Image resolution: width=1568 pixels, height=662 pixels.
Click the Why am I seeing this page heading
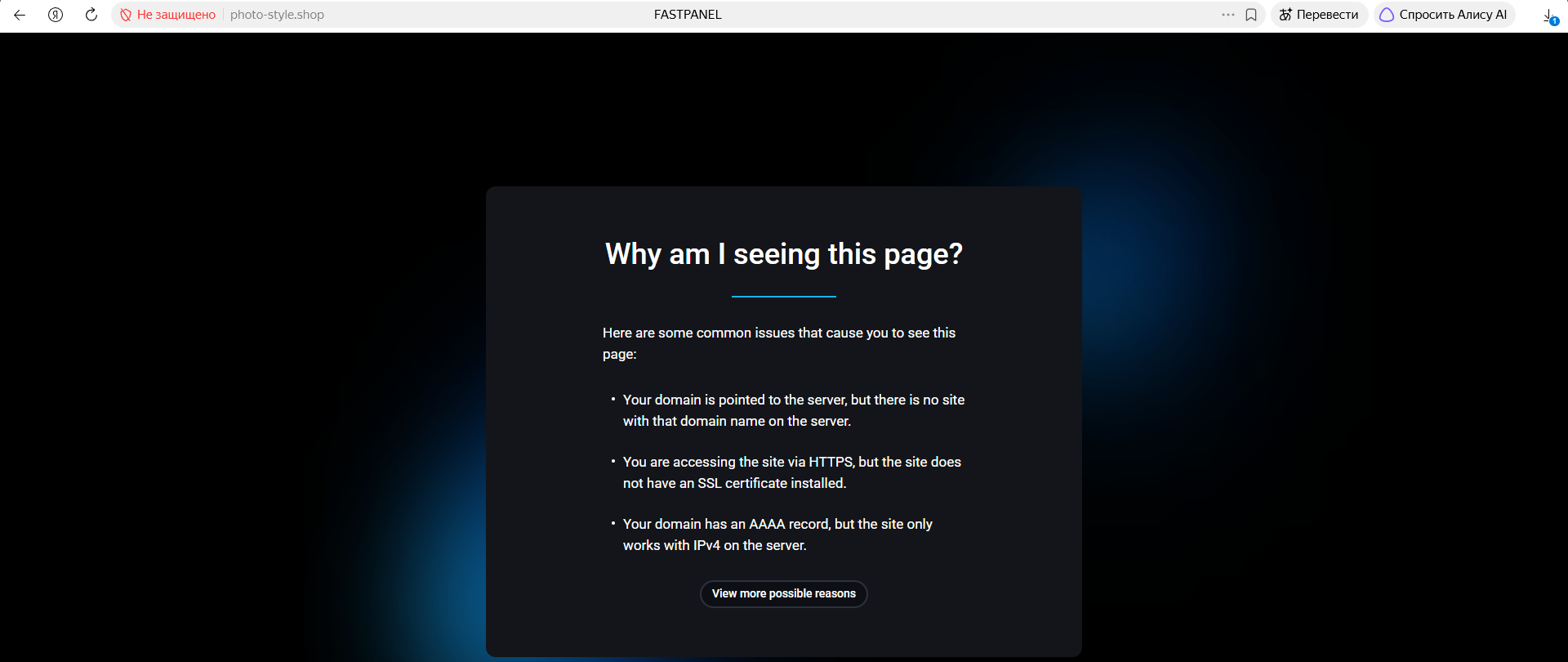click(x=784, y=254)
